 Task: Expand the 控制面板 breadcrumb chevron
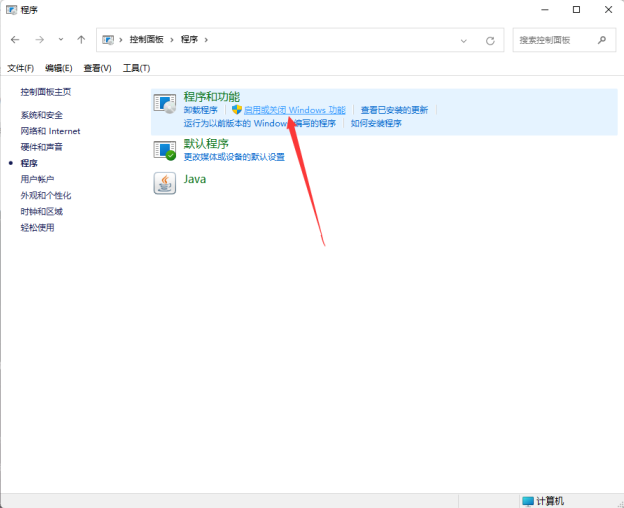pyautogui.click(x=174, y=41)
